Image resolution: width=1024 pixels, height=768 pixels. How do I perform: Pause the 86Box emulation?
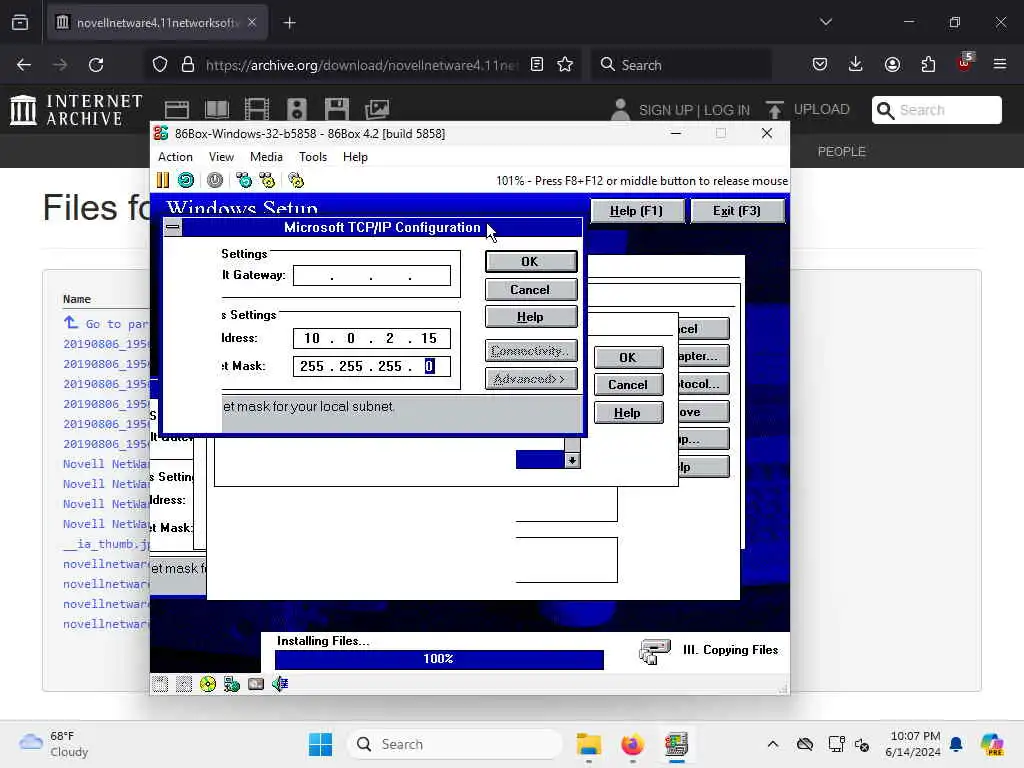tap(163, 180)
